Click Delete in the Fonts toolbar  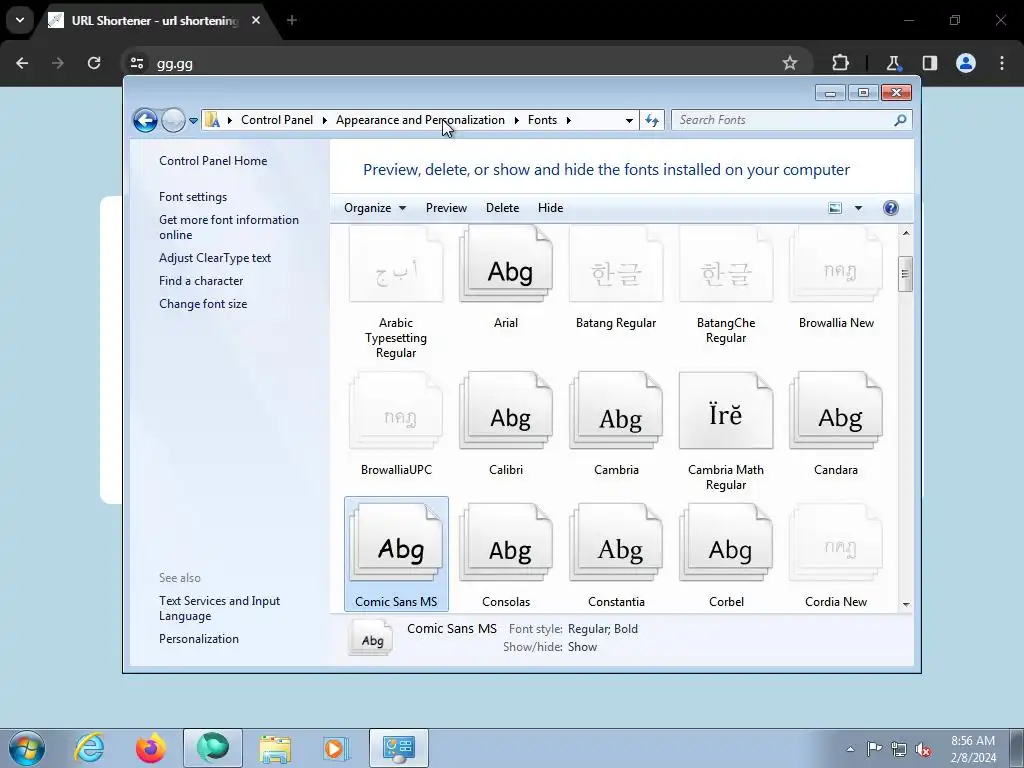click(502, 208)
